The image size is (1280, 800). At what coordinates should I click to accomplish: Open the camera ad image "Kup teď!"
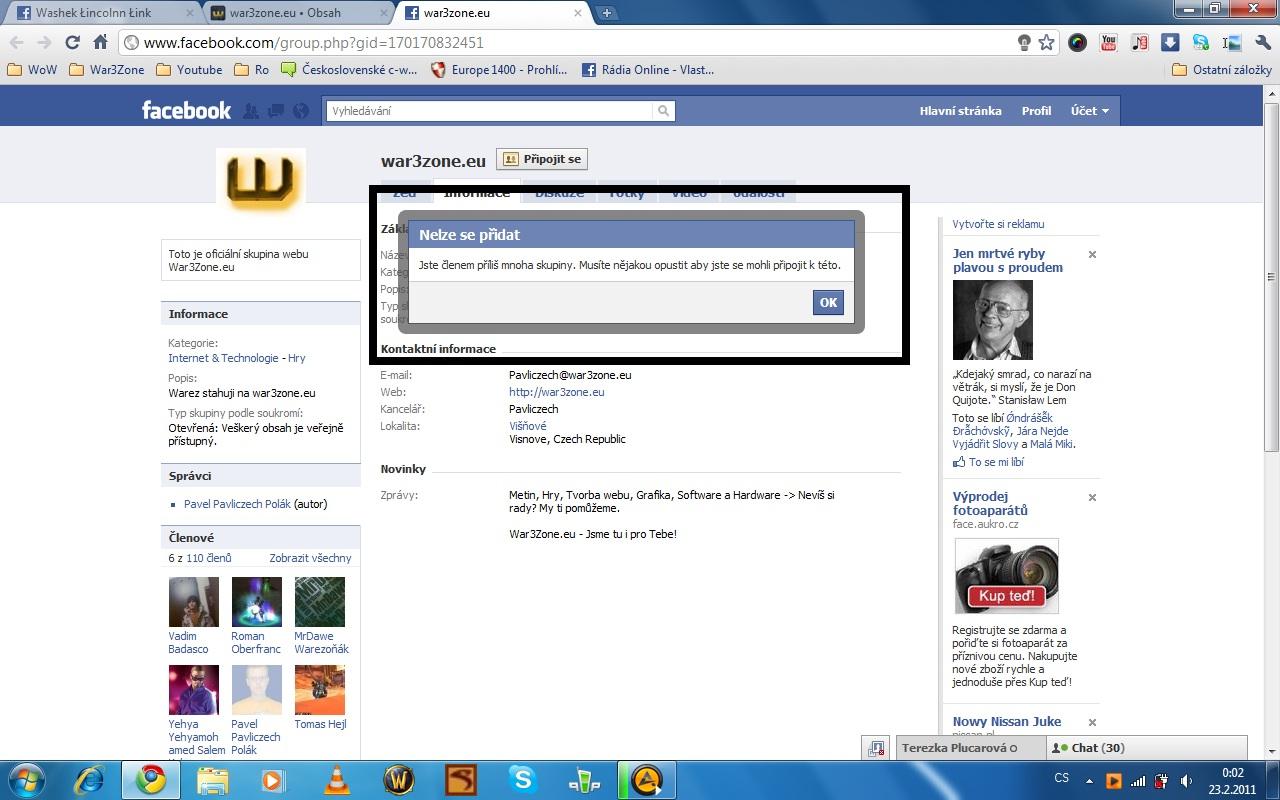coord(1006,577)
